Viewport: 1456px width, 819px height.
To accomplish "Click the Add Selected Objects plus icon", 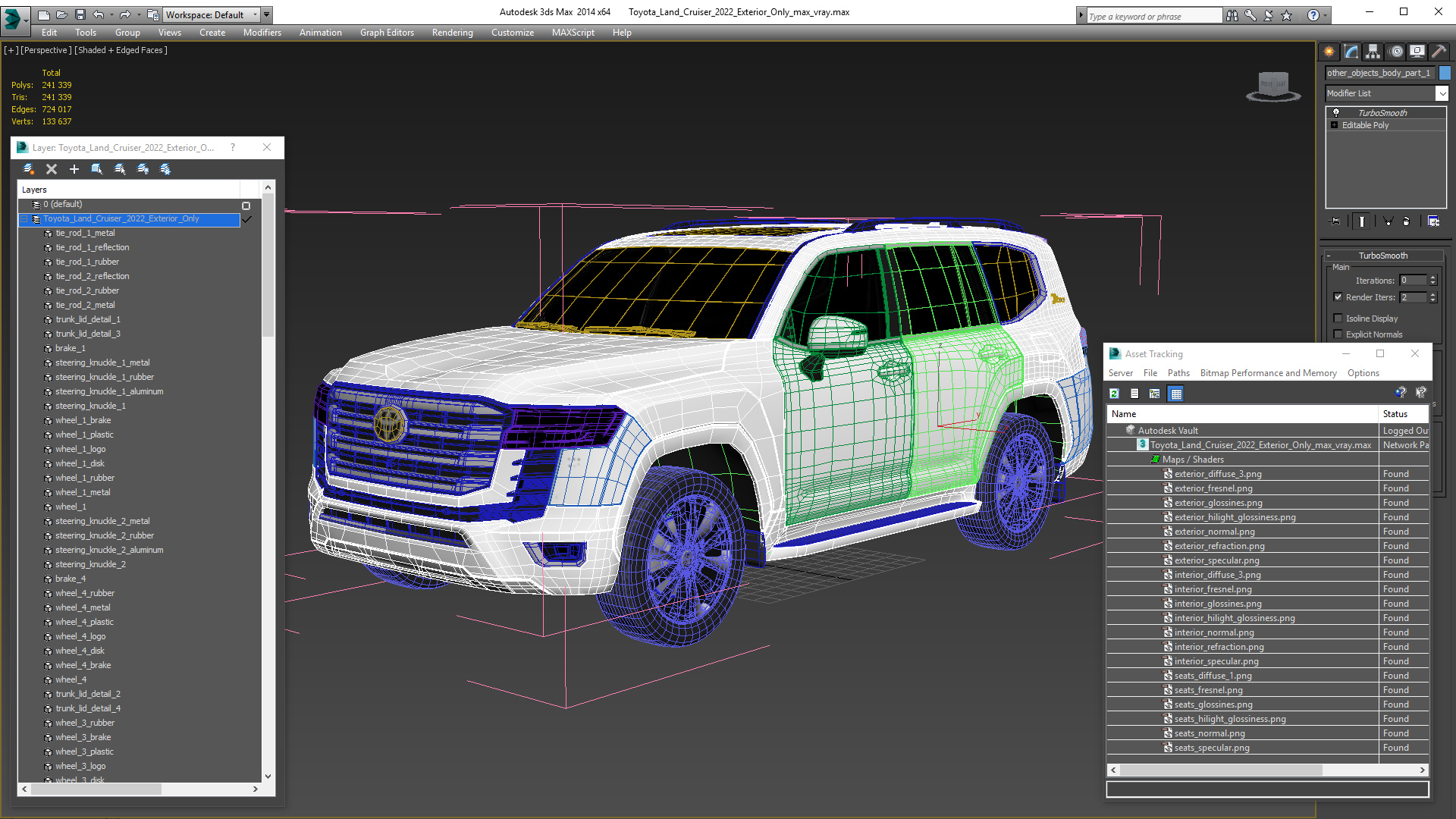I will [74, 169].
